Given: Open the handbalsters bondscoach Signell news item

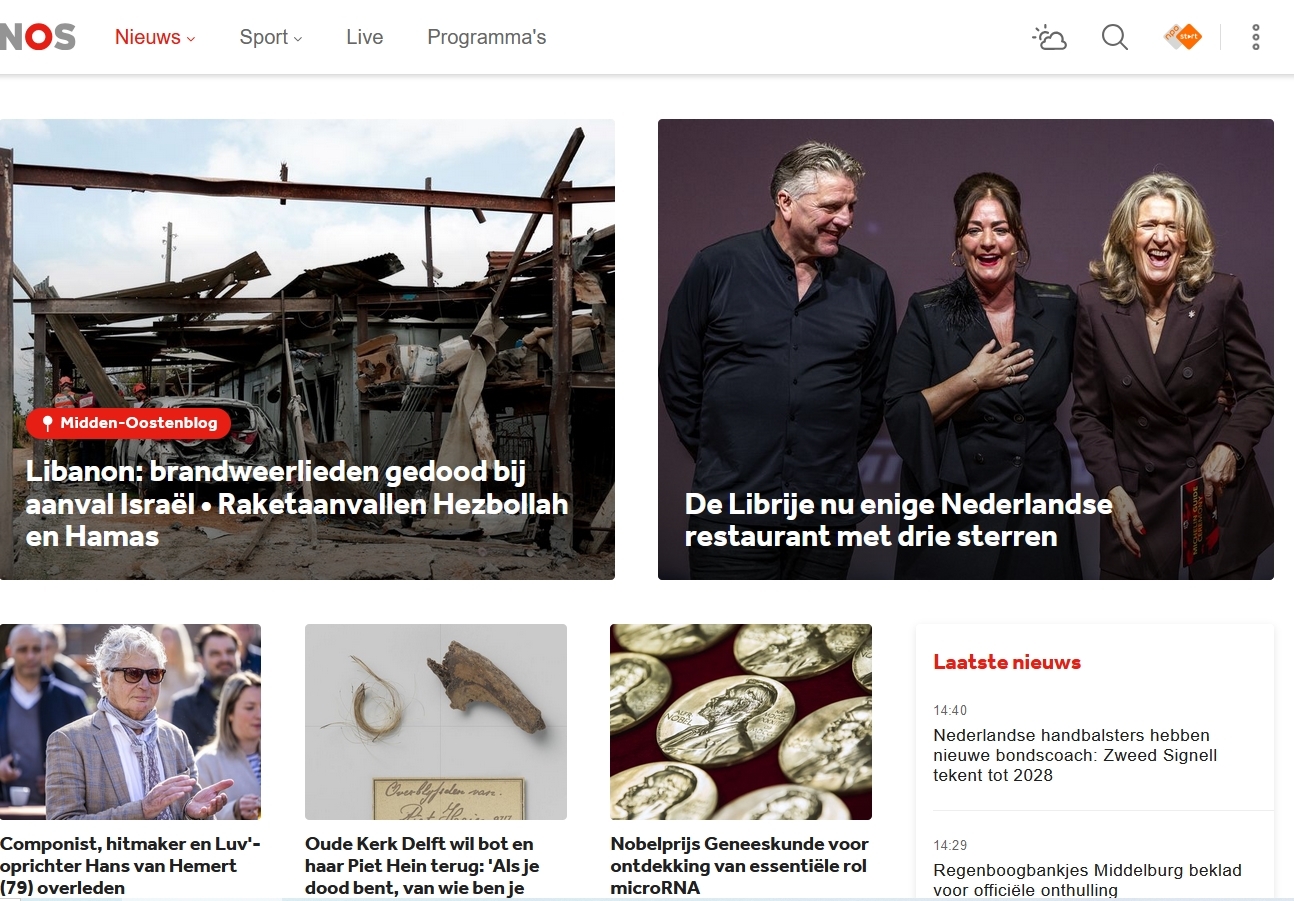Looking at the screenshot, I should [1076, 755].
